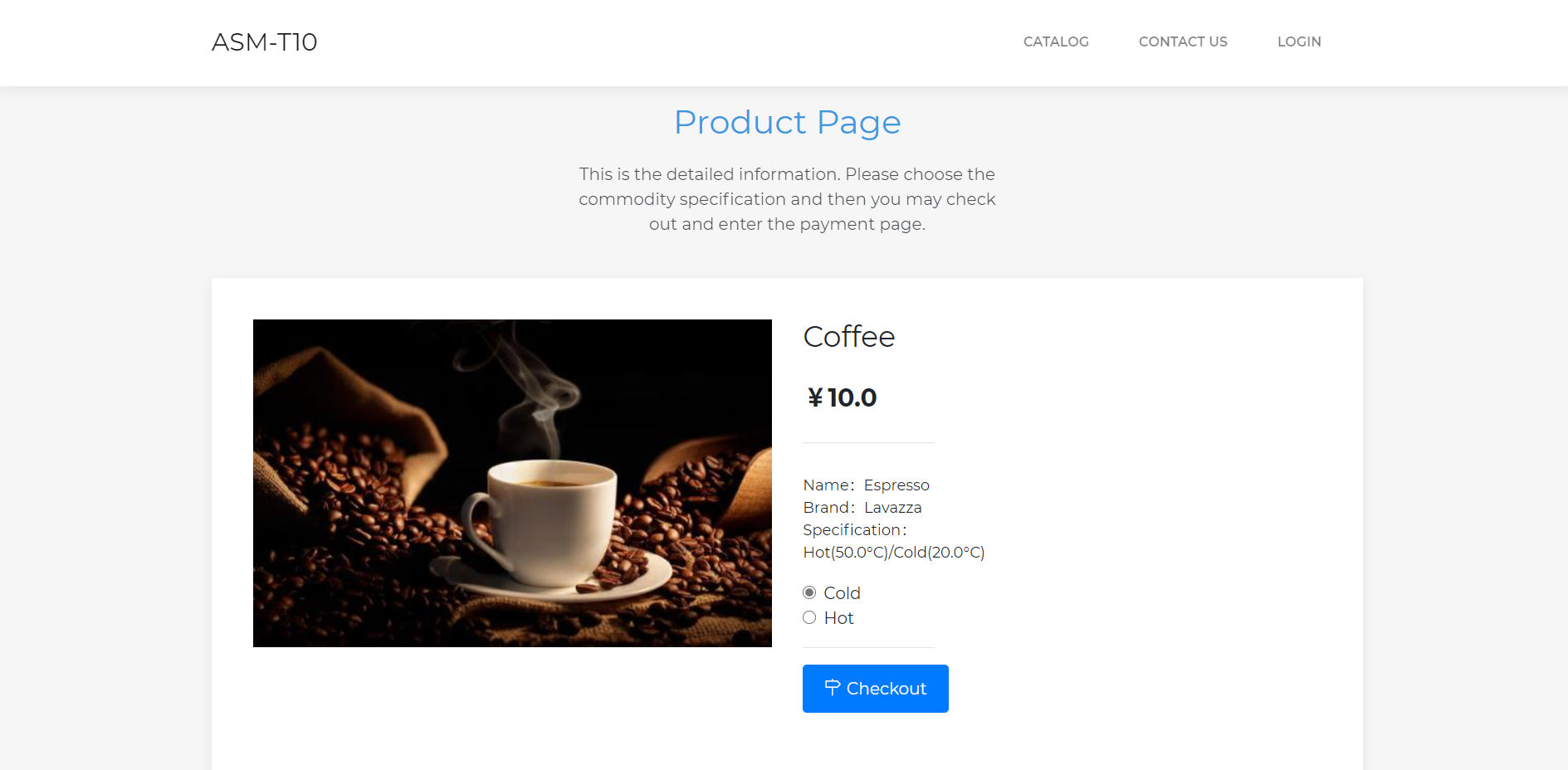This screenshot has height=770, width=1568.
Task: Click the Cold option label text
Action: tap(842, 593)
